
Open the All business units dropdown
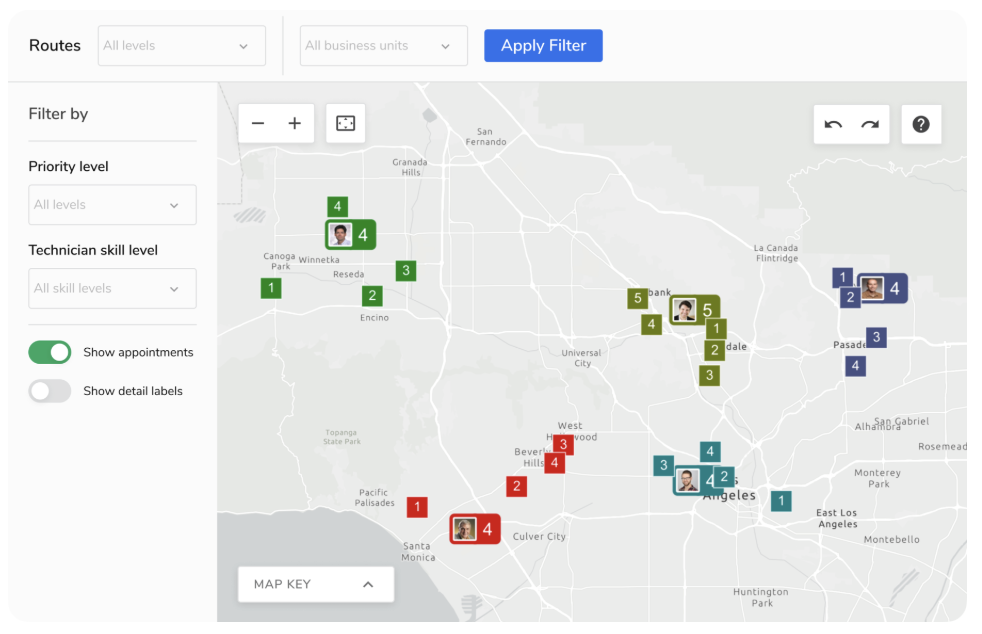tap(384, 46)
